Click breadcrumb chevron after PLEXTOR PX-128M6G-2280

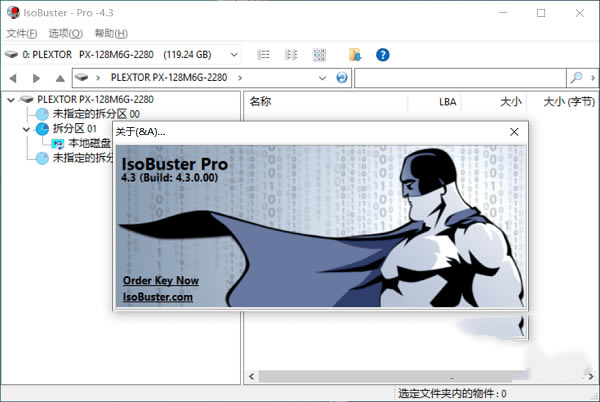pyautogui.click(x=240, y=78)
